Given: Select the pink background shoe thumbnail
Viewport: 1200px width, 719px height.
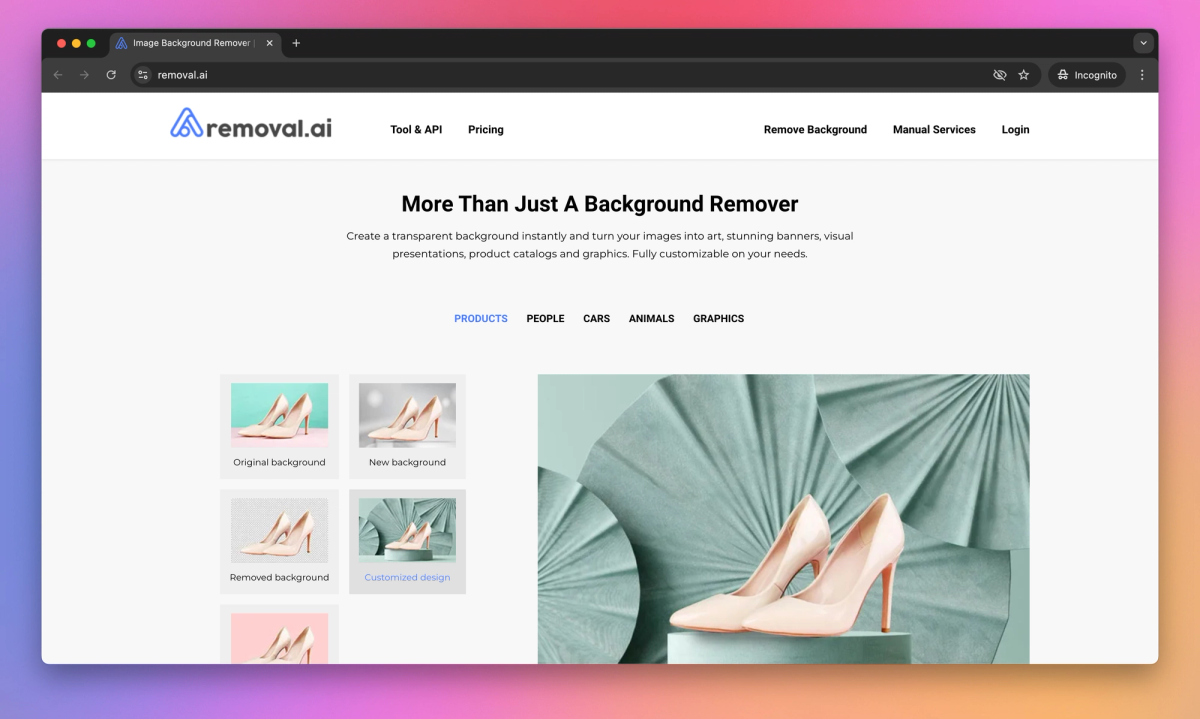Looking at the screenshot, I should coord(279,635).
